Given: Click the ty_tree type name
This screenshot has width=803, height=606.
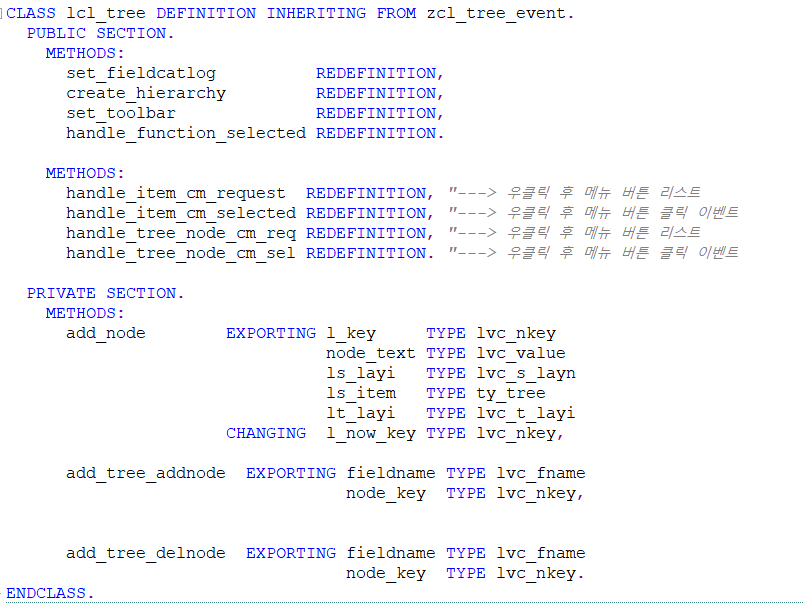Looking at the screenshot, I should click(511, 393).
